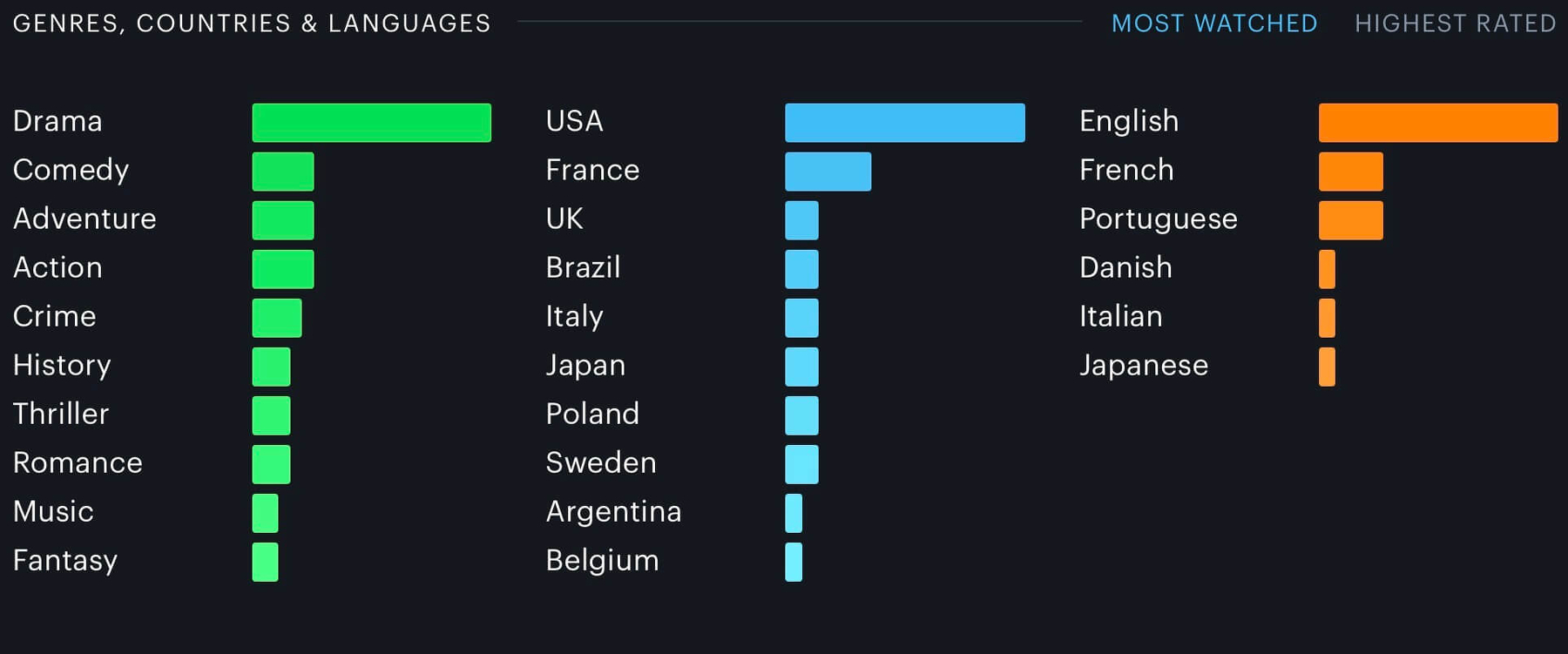The height and width of the screenshot is (654, 1568).
Task: Select the green Crime genre bar
Action: pos(276,318)
